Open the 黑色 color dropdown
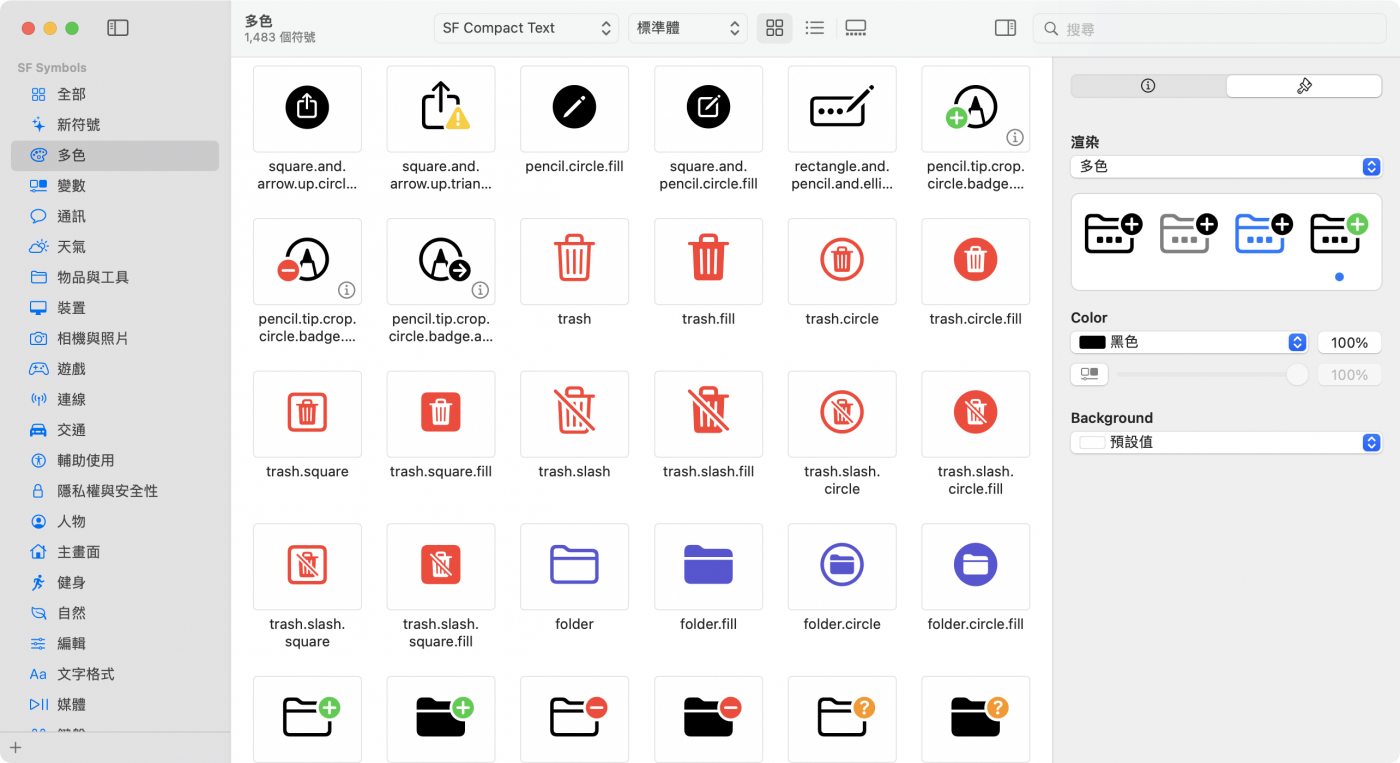This screenshot has height=763, width=1400. [x=1189, y=342]
